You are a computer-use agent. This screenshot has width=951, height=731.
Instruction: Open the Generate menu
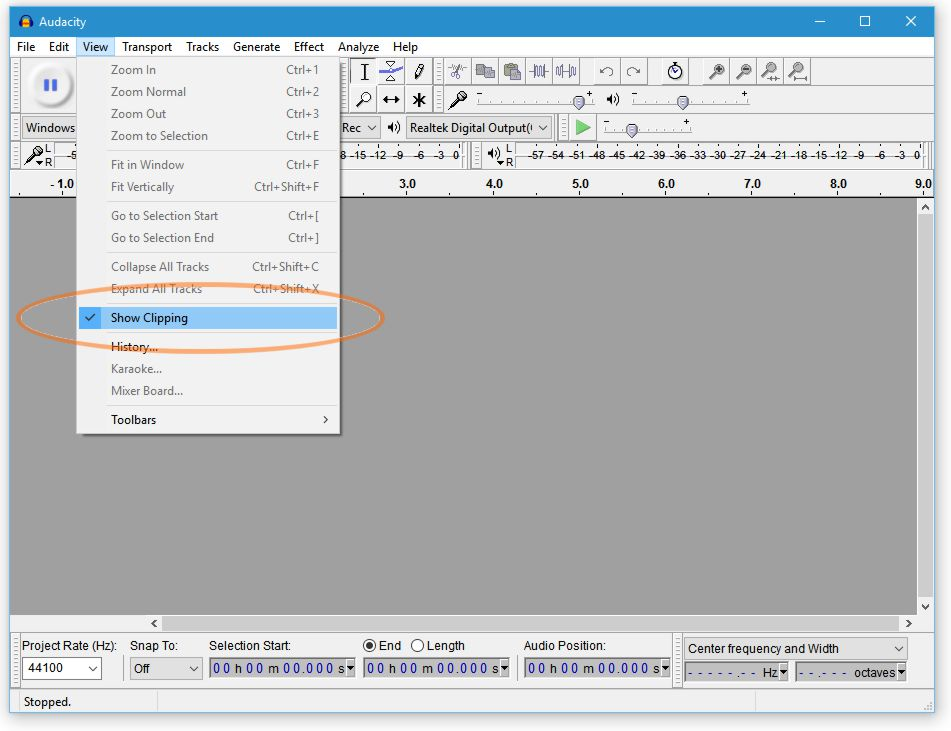point(257,47)
